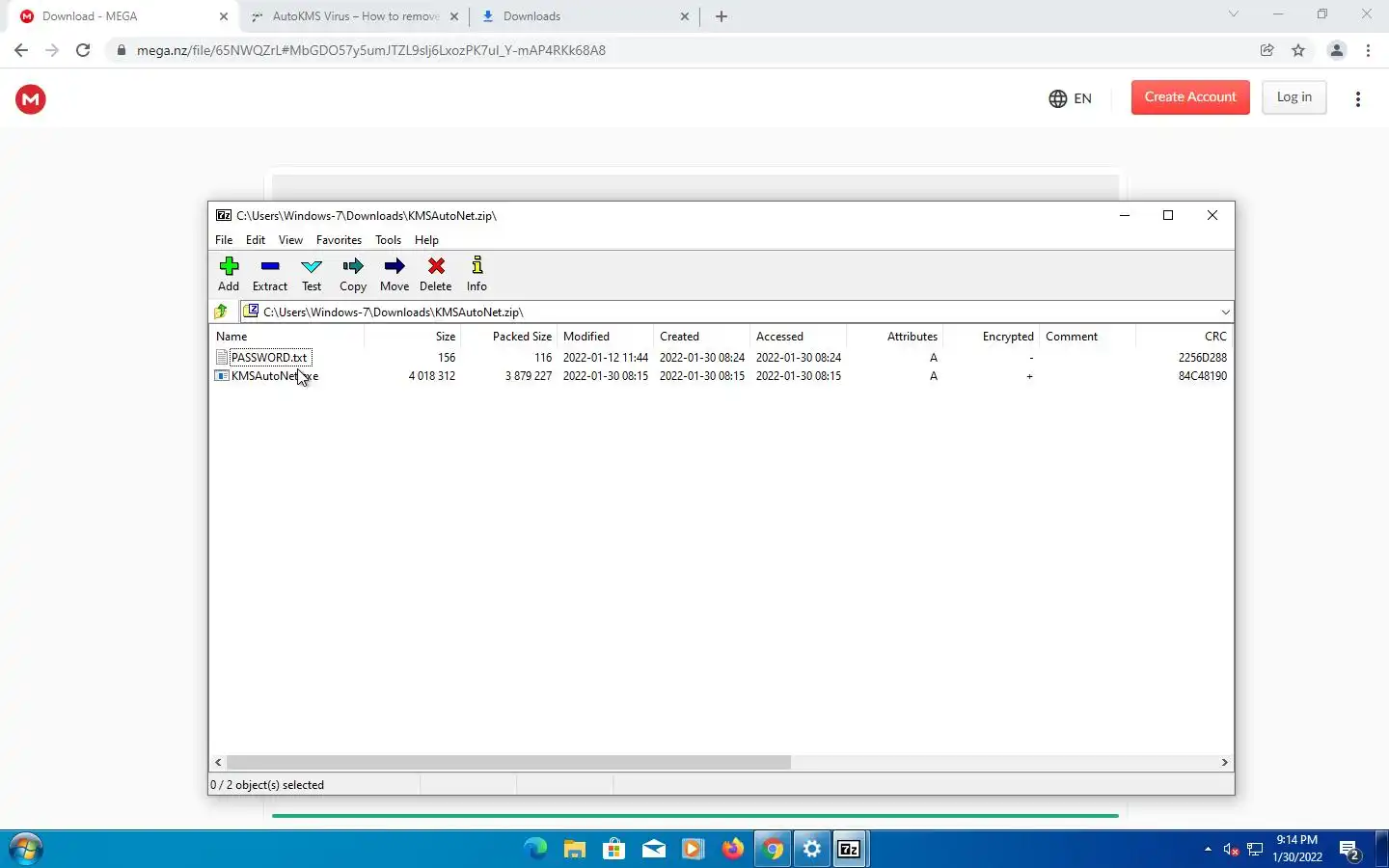Open the Microsoft Store taskbar icon
1389x868 pixels.
coord(614,849)
